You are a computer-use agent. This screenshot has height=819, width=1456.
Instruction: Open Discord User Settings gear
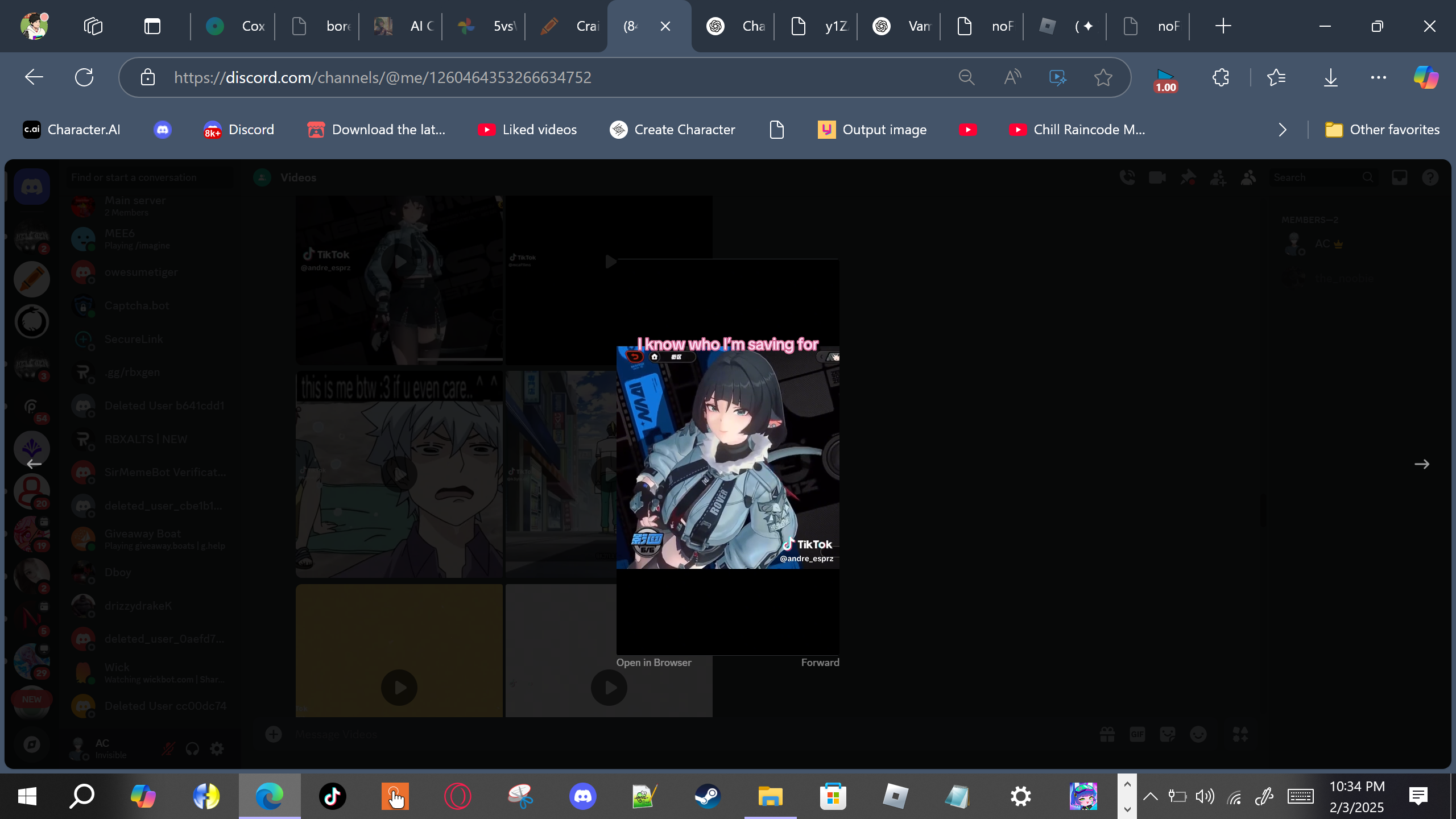coord(217,748)
